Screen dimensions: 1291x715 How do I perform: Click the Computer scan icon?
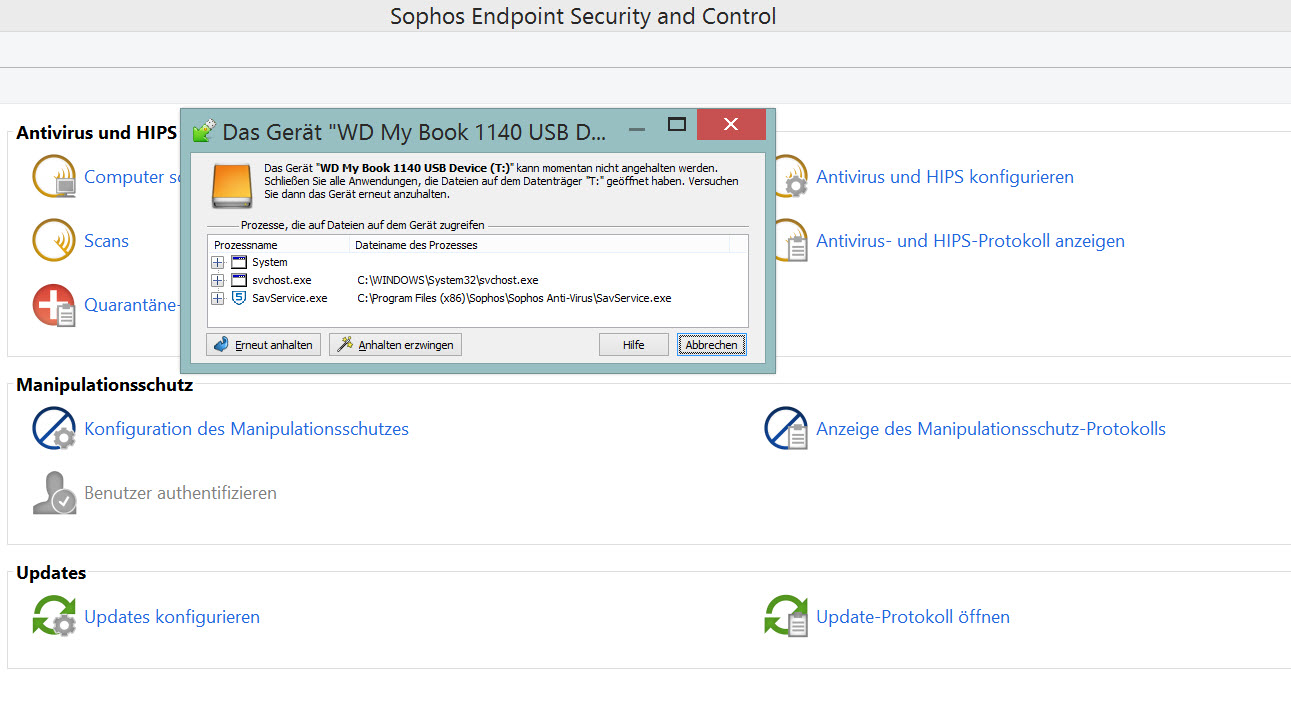point(54,177)
